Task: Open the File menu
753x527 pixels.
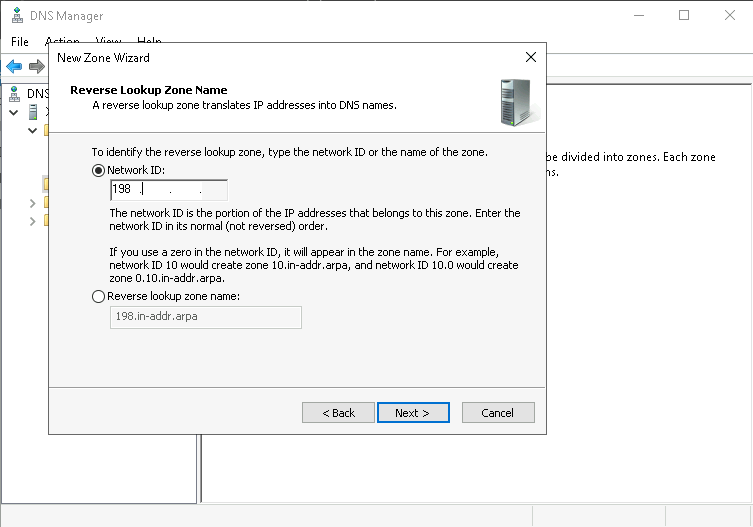Action: click(x=20, y=42)
